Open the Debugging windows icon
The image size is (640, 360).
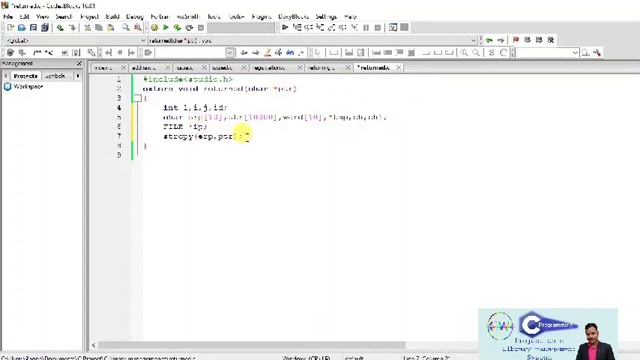393,27
